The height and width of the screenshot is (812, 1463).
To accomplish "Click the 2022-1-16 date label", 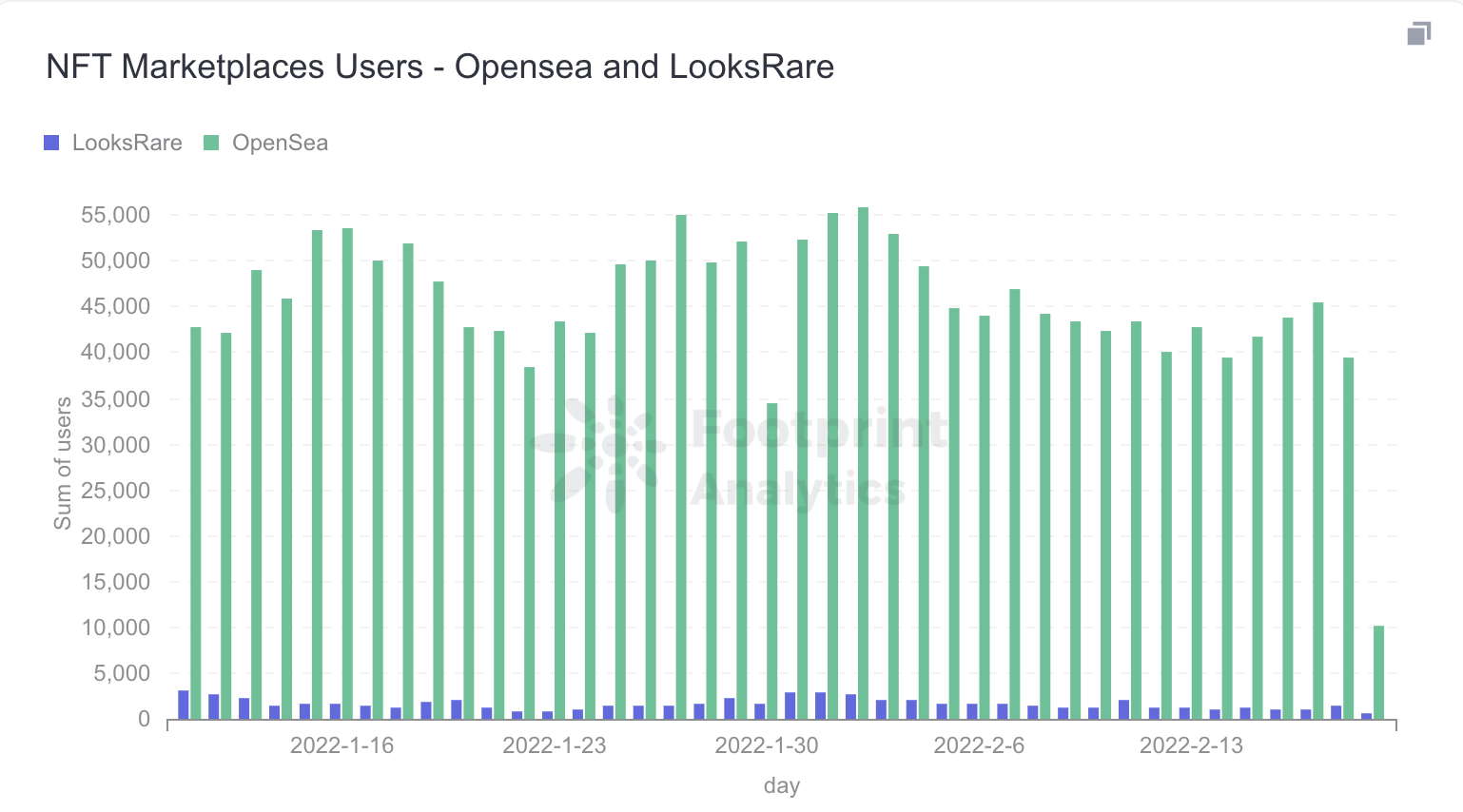I will coord(342,745).
